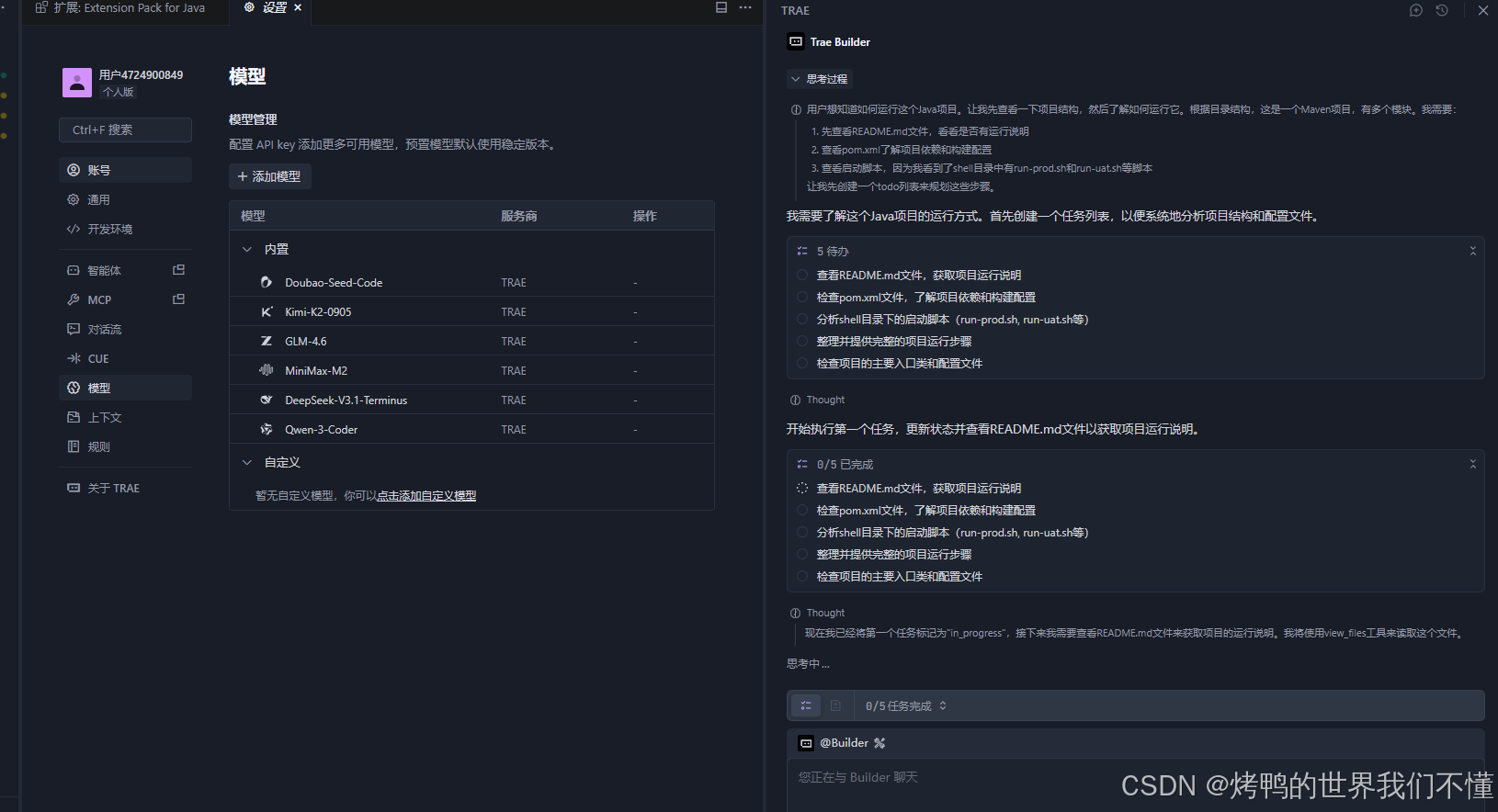This screenshot has width=1498, height=812.
Task: Click the @Builder agent selector
Action: pos(843,742)
